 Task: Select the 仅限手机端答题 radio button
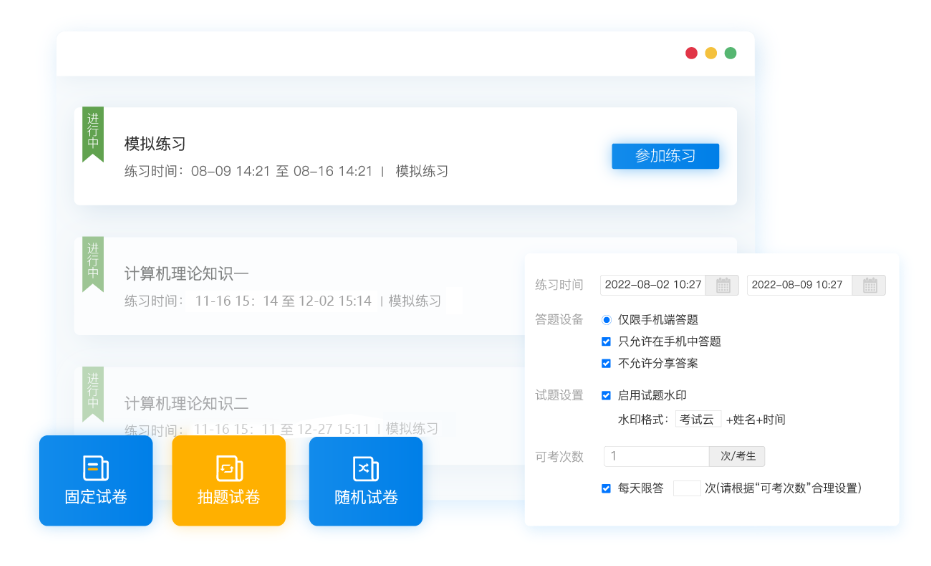point(606,320)
